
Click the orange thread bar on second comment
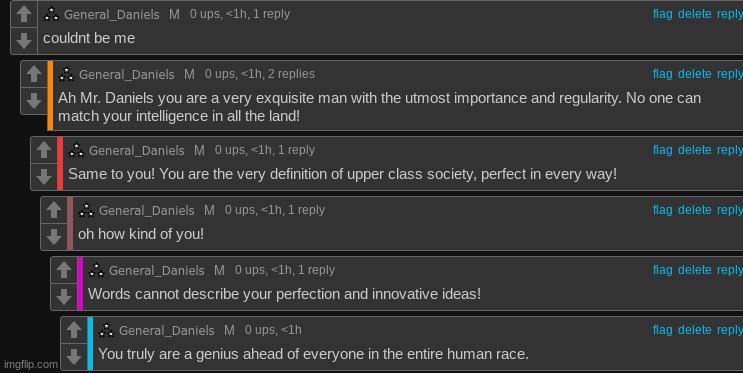click(x=50, y=95)
